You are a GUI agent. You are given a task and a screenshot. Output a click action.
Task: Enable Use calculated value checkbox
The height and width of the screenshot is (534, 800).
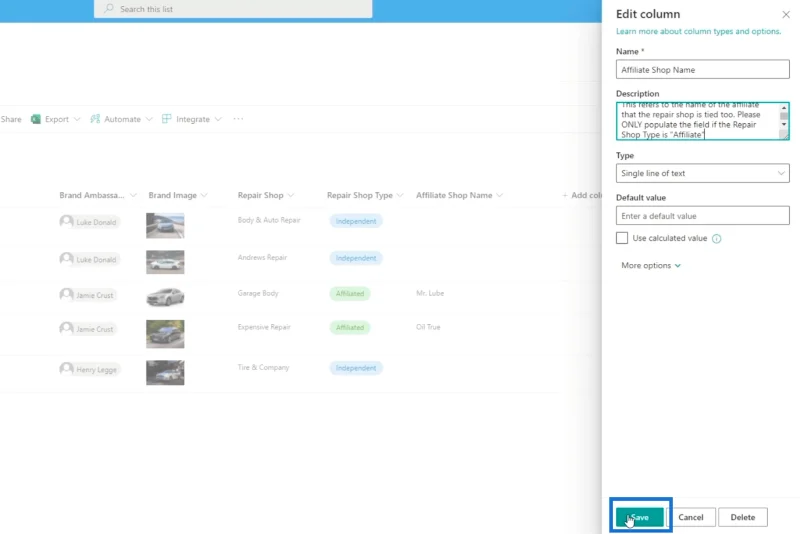[x=621, y=238]
